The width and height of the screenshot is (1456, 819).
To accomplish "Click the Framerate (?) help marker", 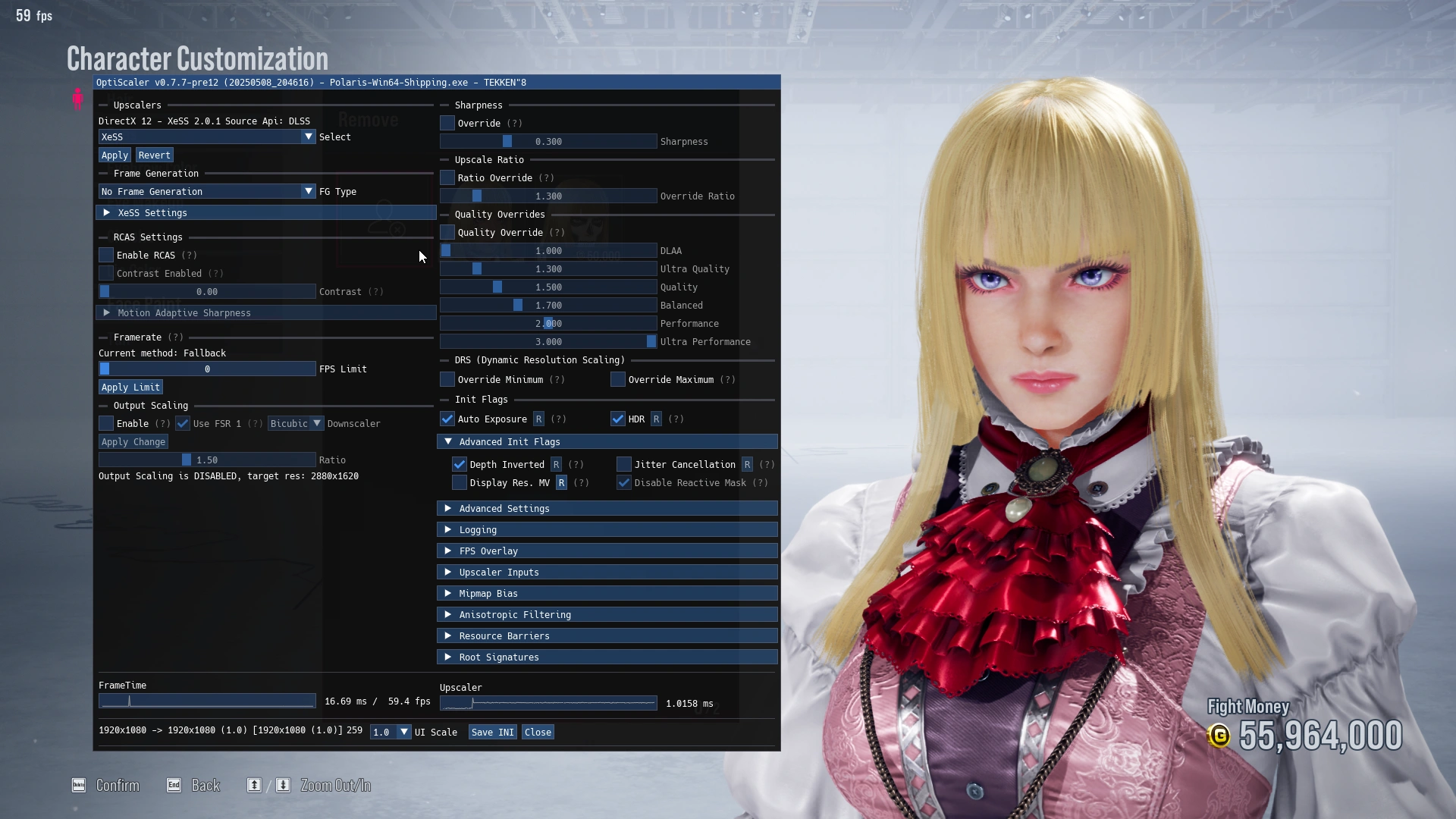I will coord(175,337).
